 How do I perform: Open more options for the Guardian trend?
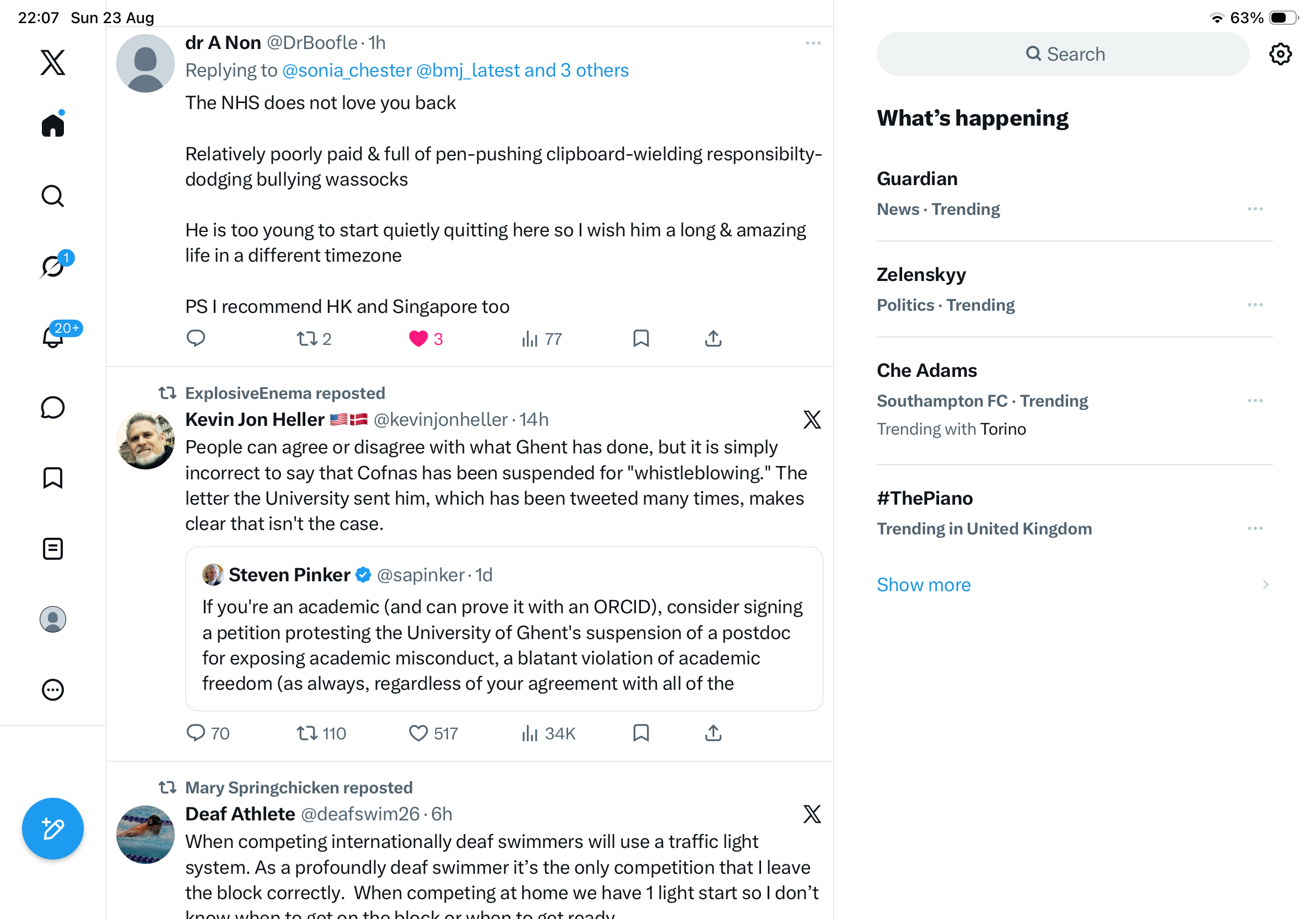(x=1255, y=209)
